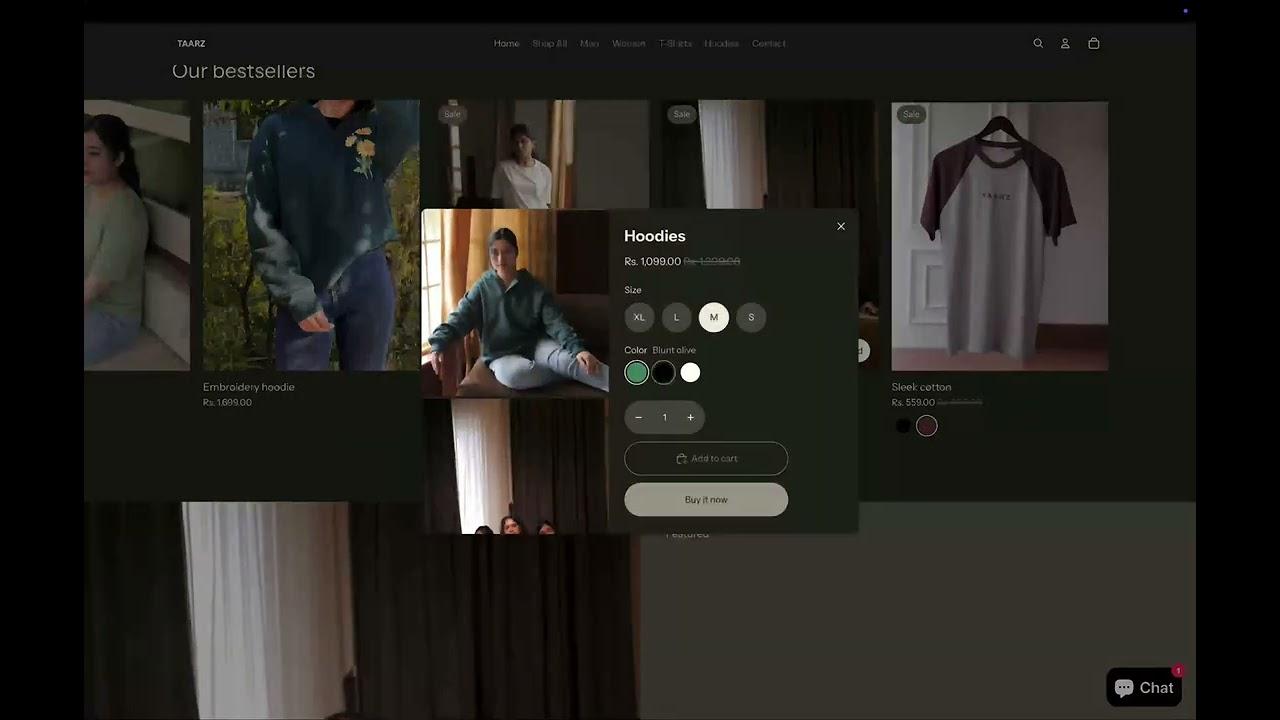The height and width of the screenshot is (720, 1280).
Task: Click the Add to cart button
Action: (x=706, y=458)
